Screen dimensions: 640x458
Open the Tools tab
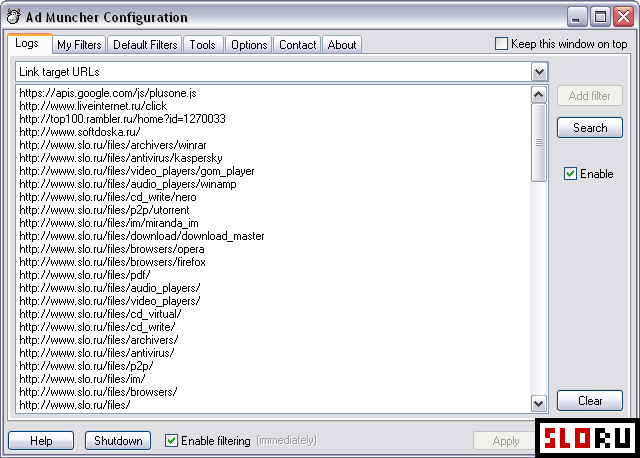(x=202, y=44)
